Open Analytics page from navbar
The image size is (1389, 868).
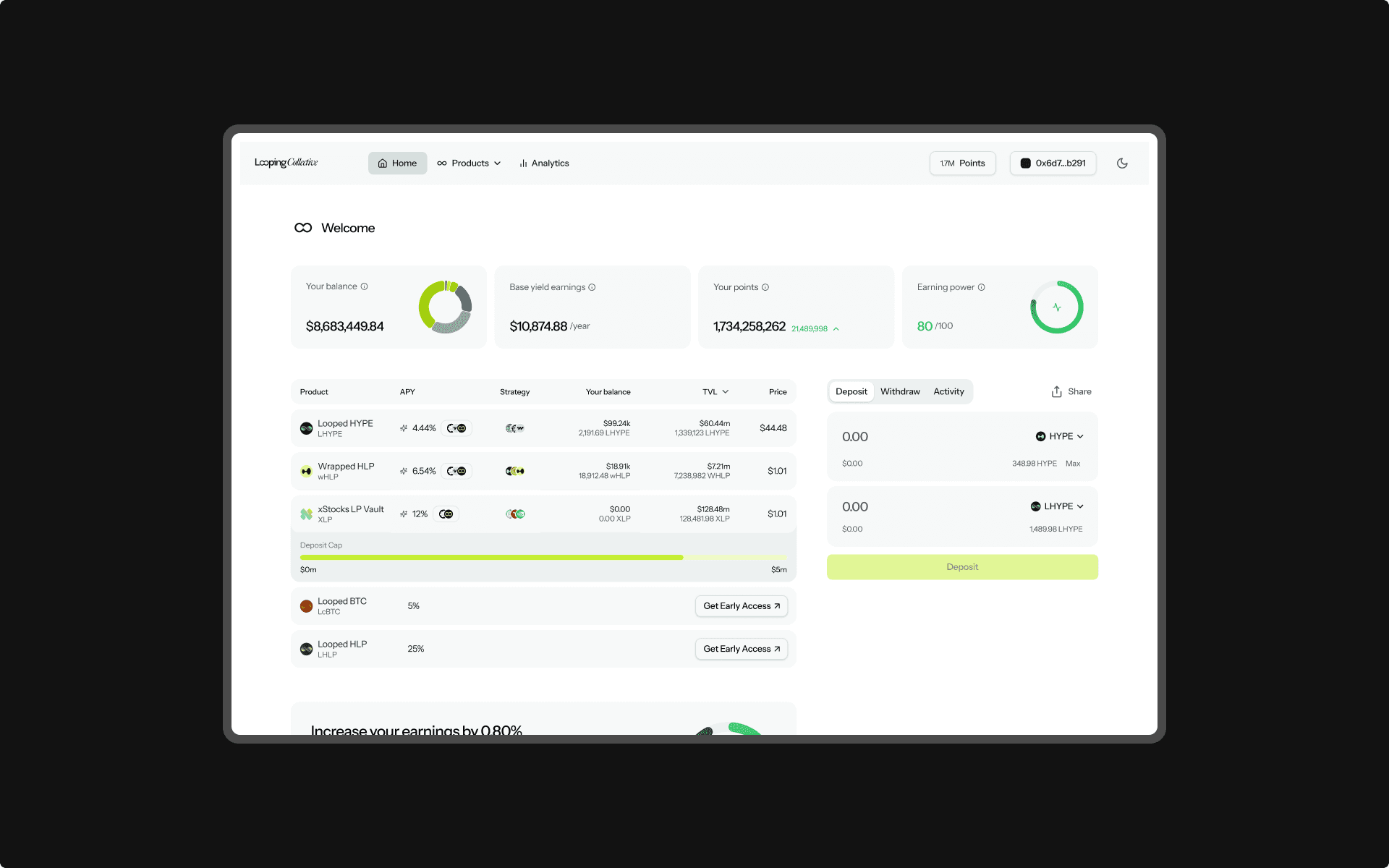(544, 163)
